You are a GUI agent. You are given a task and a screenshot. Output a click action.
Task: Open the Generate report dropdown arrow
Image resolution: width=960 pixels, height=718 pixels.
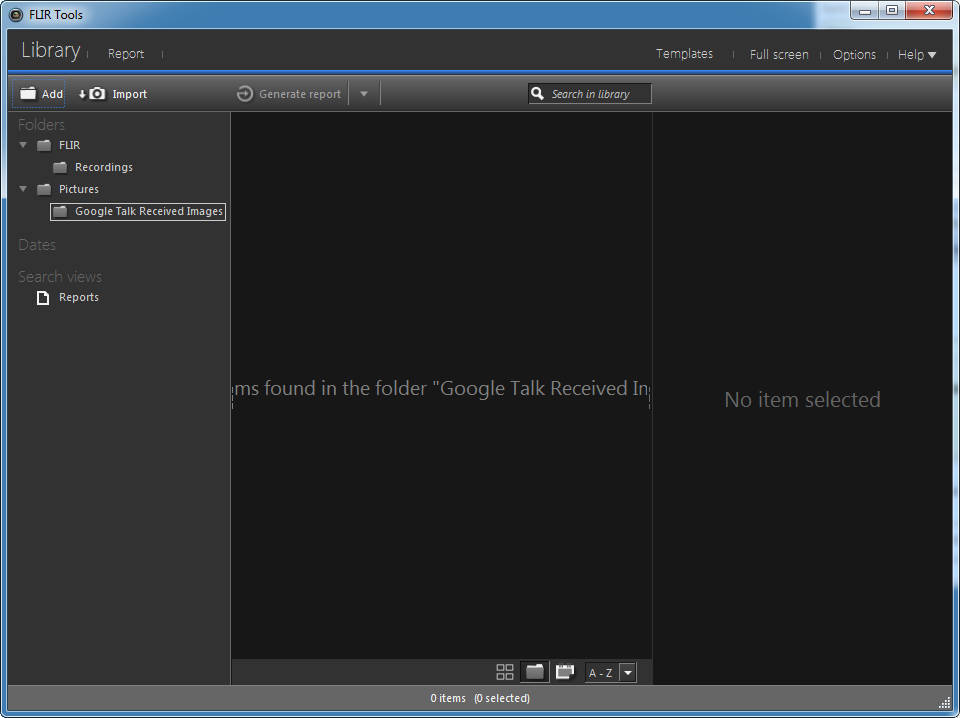(364, 94)
